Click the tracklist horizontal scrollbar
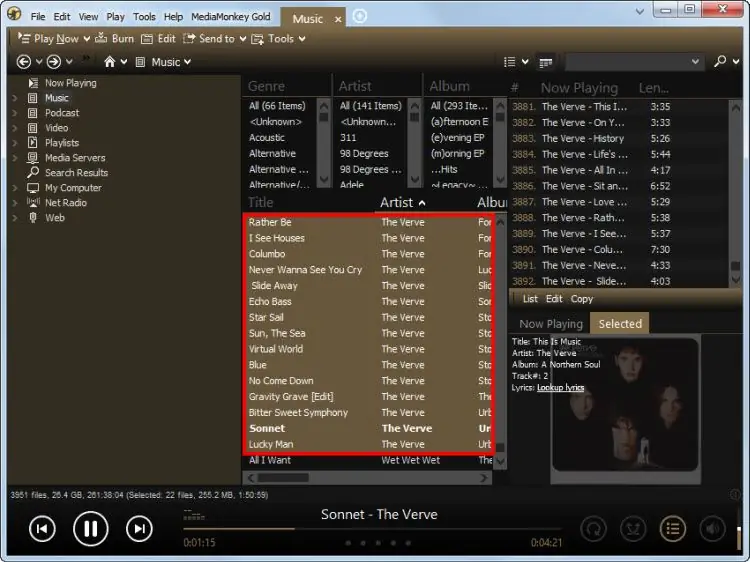 (367, 477)
